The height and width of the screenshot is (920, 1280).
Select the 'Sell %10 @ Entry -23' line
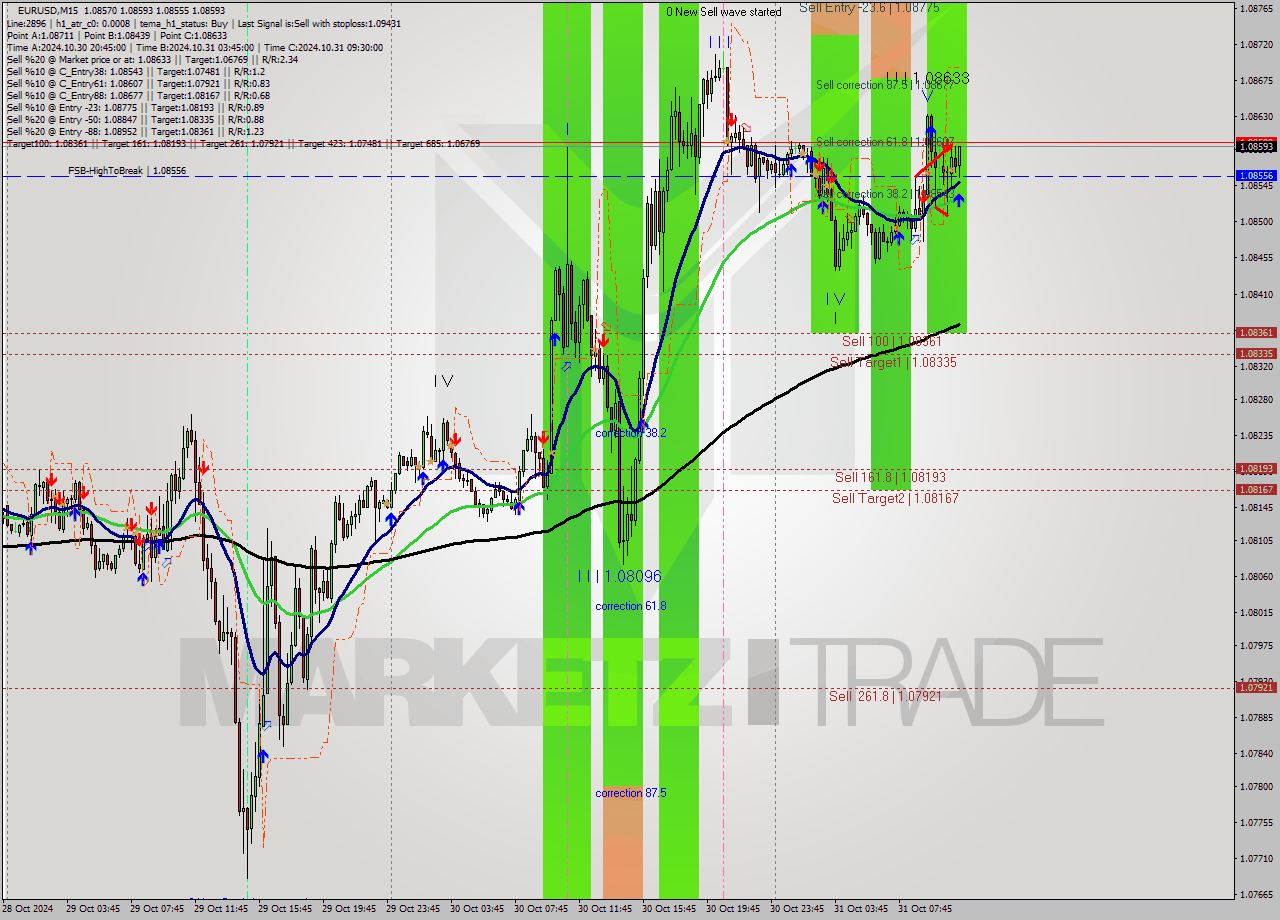(135, 107)
